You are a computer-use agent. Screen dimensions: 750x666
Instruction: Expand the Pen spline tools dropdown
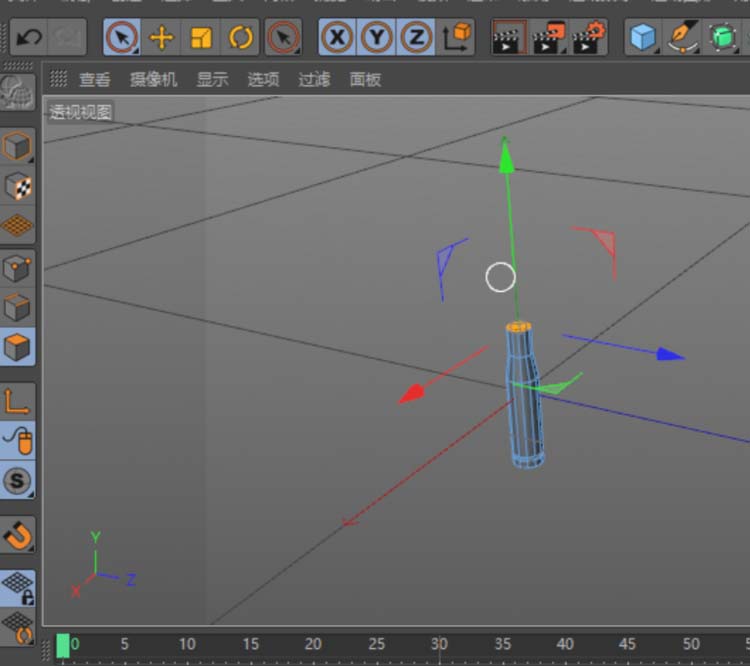(x=683, y=38)
